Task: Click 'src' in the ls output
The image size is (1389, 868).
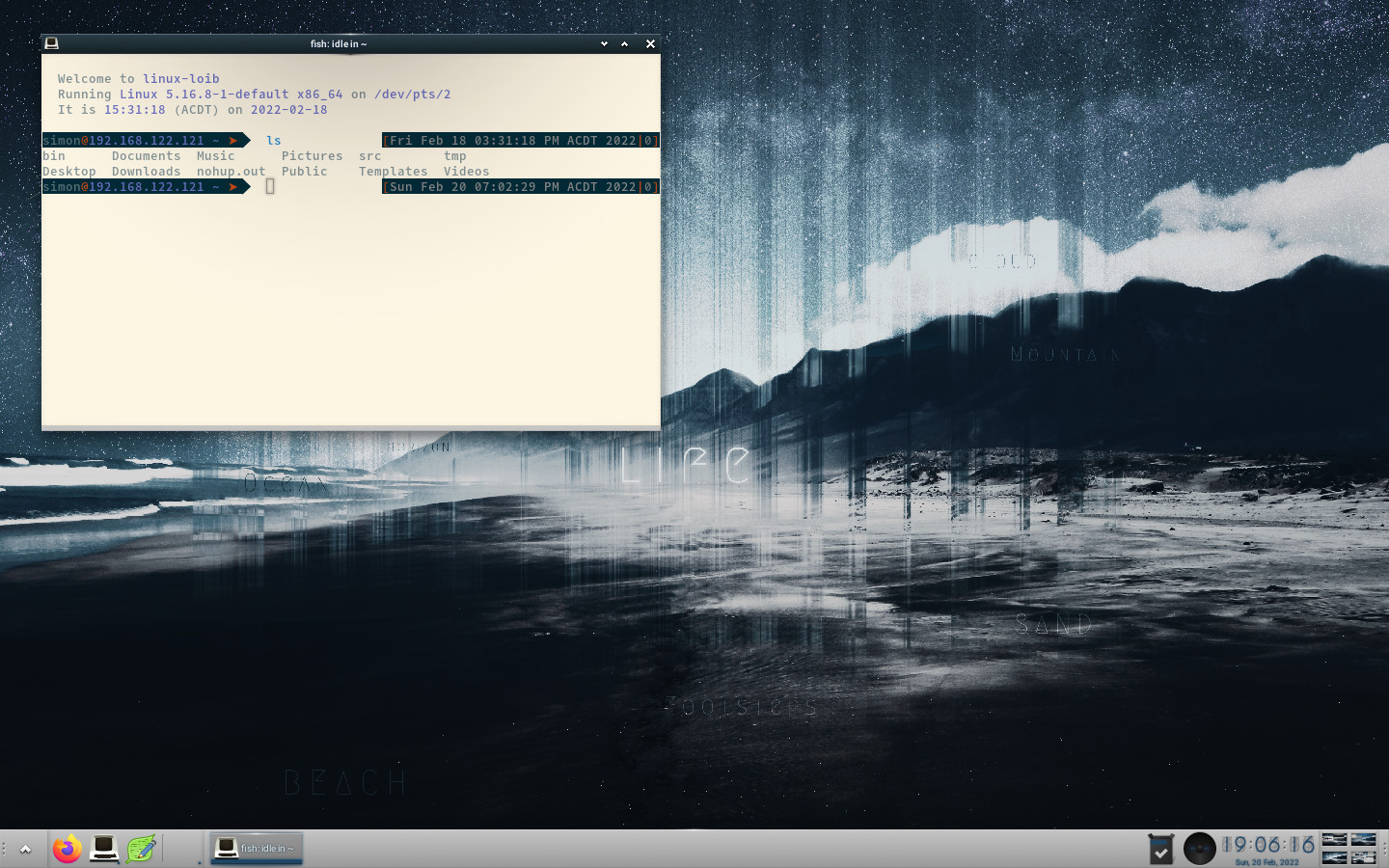Action: tap(370, 155)
